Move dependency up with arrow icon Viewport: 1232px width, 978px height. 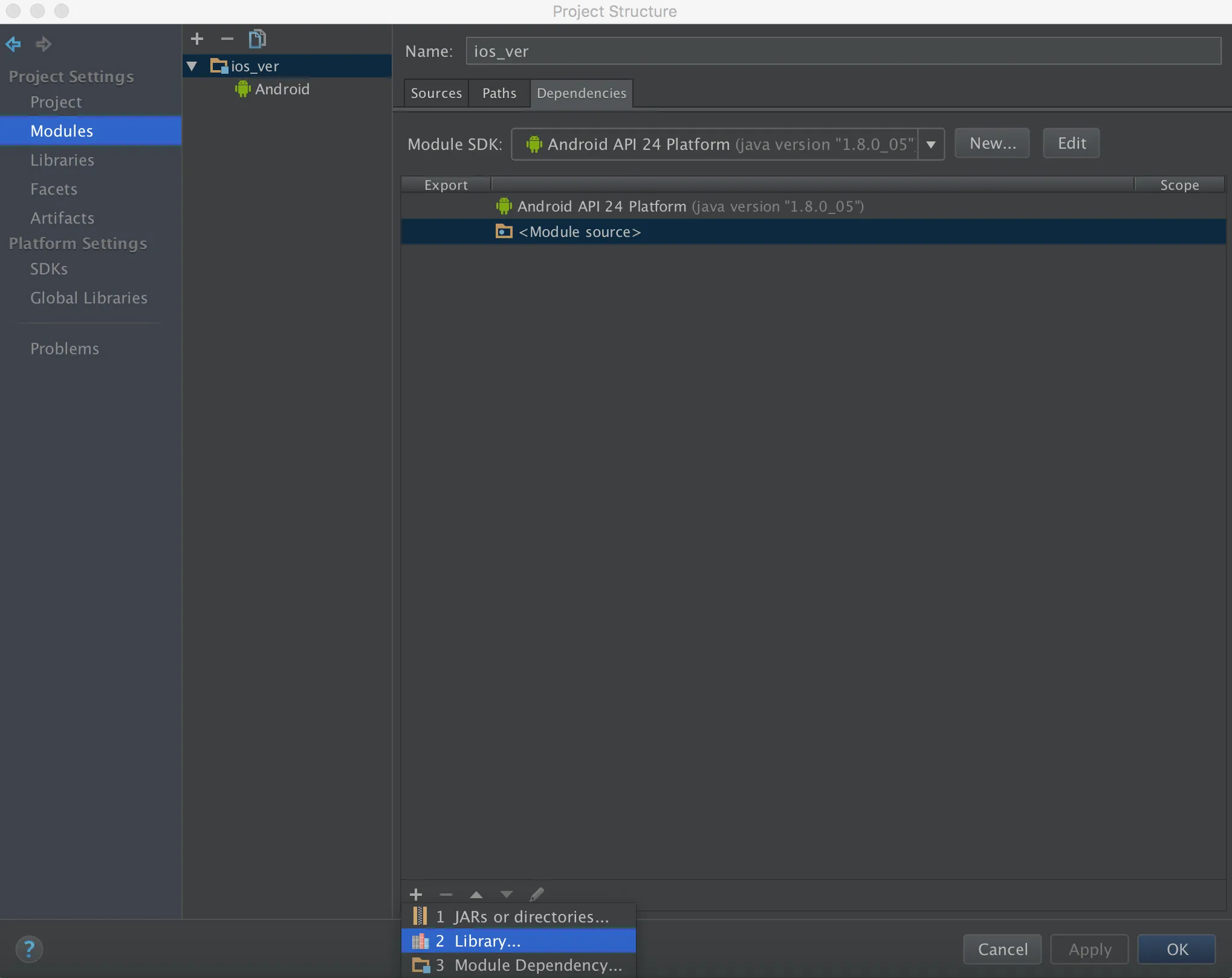pos(476,894)
